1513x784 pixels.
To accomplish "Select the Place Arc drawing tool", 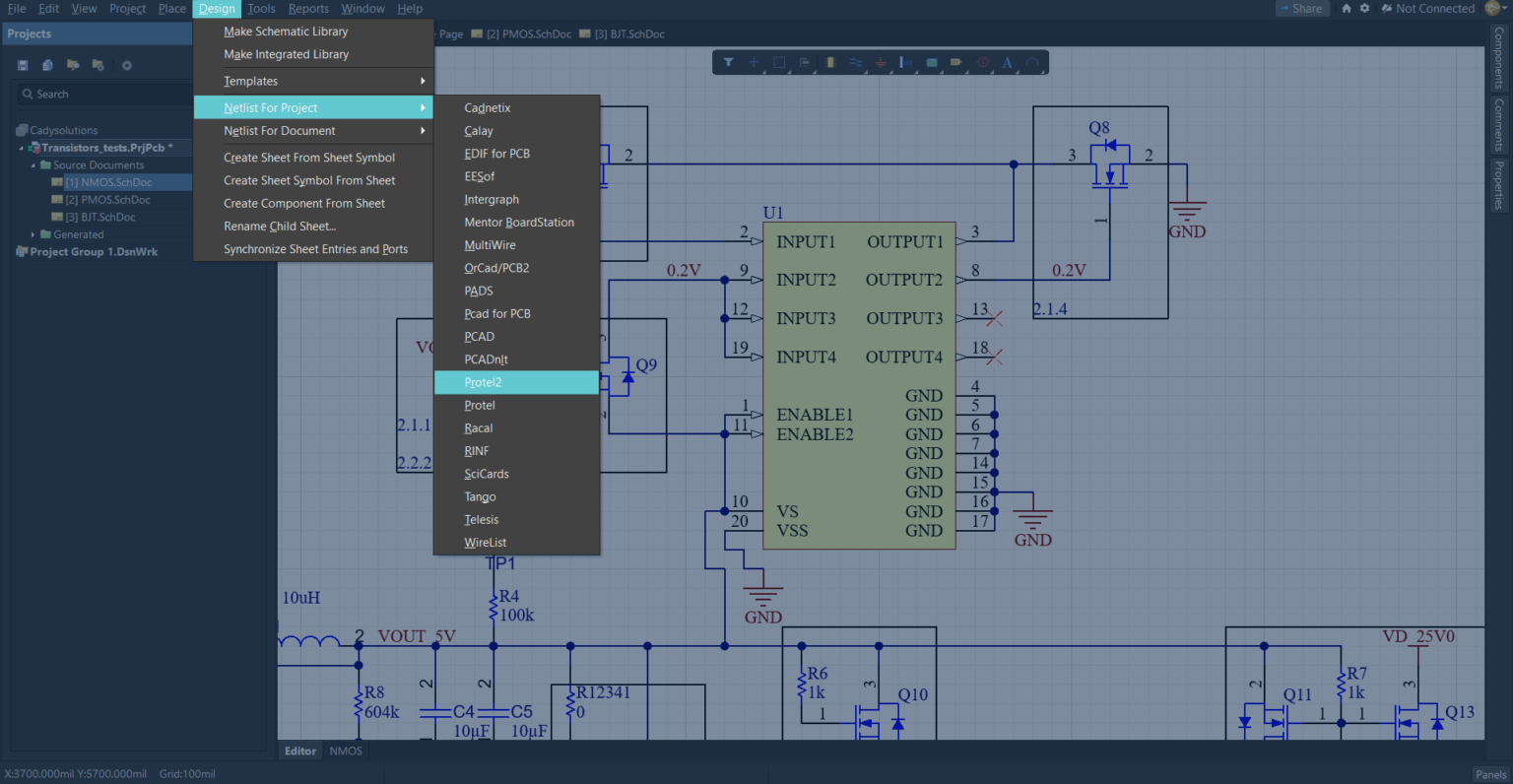I will click(1030, 62).
